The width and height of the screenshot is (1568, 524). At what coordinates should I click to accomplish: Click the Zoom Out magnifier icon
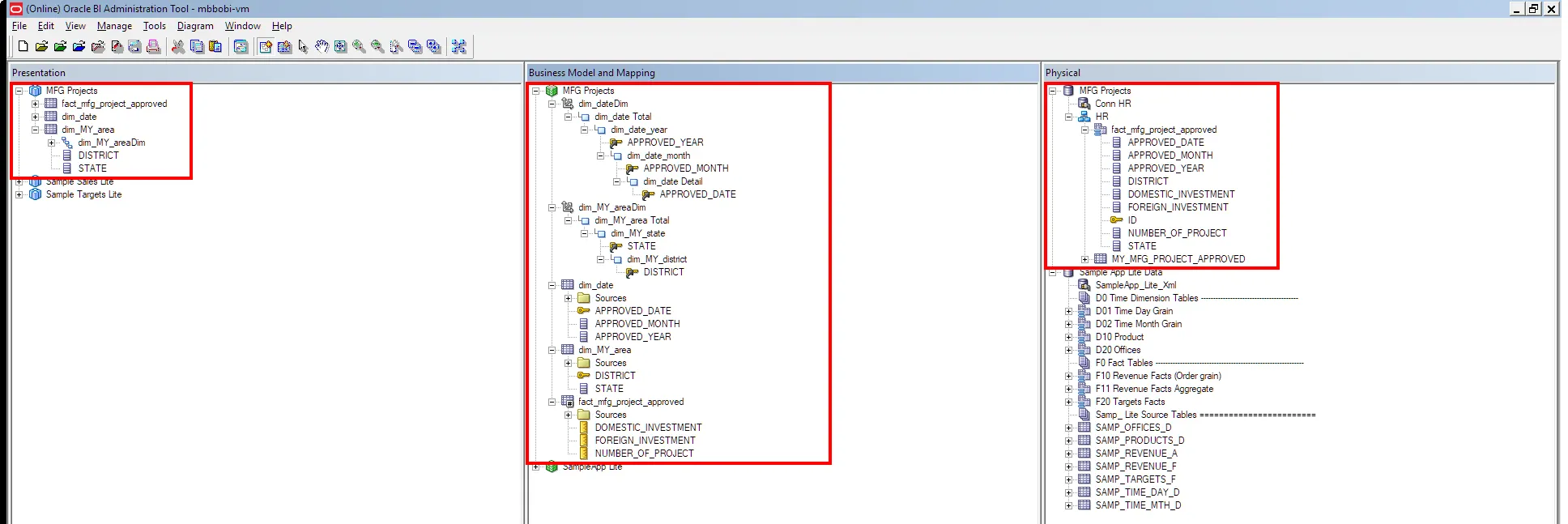[x=377, y=46]
